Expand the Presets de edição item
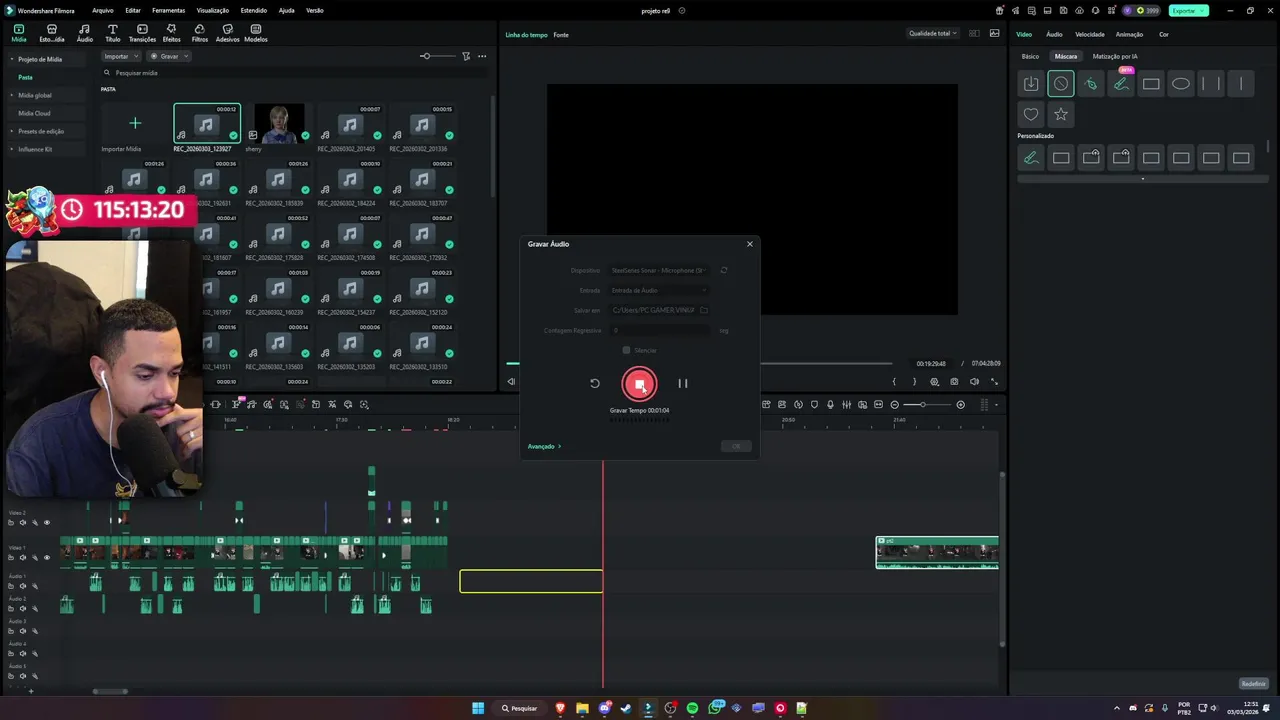Screen dimensions: 1280x720 click(x=12, y=131)
